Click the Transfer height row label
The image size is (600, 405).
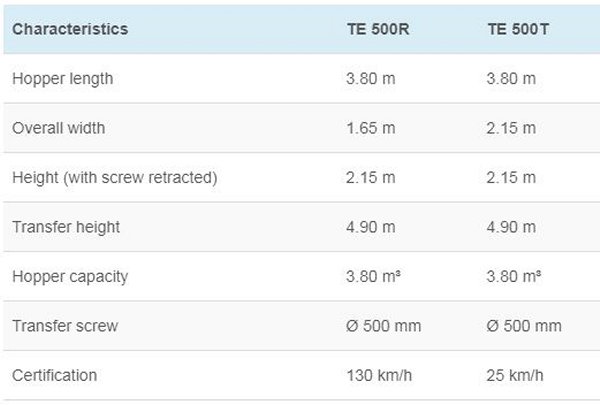66,227
